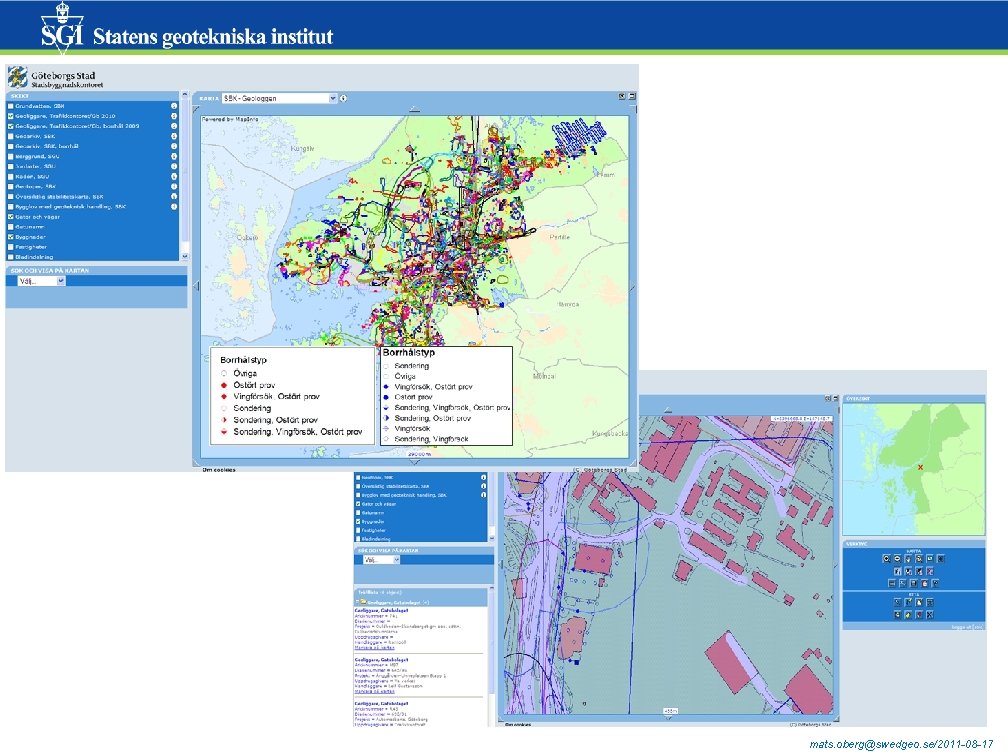1008x756 pixels.
Task: Click the Översikt thumbnail map
Action: coord(914,469)
